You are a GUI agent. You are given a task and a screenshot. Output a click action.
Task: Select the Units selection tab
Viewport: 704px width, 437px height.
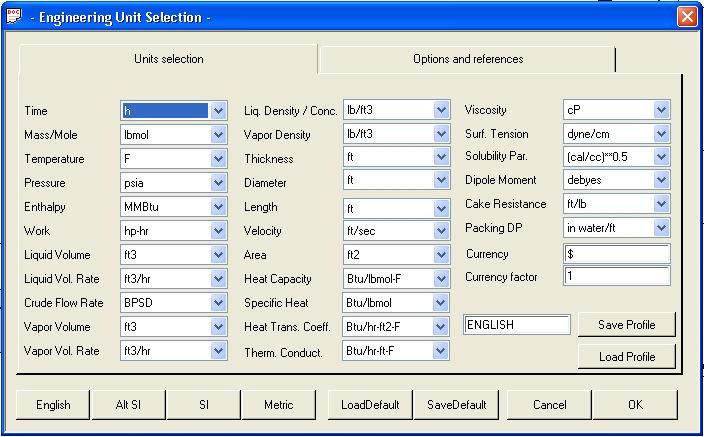click(168, 59)
